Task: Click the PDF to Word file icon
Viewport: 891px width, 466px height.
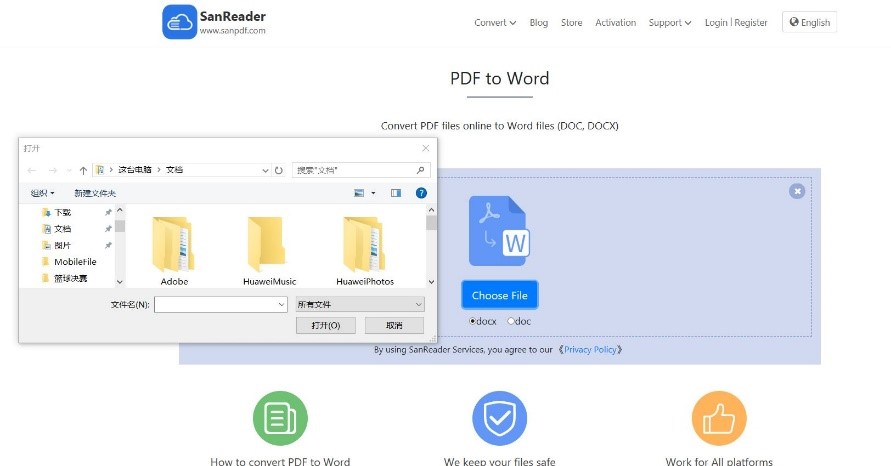Action: [x=499, y=231]
